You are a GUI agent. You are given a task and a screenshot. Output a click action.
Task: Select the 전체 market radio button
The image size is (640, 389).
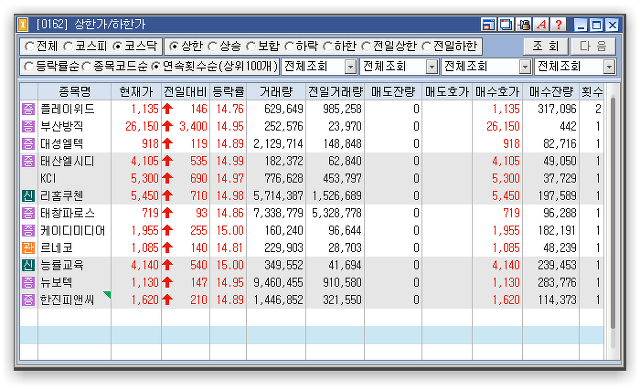29,46
